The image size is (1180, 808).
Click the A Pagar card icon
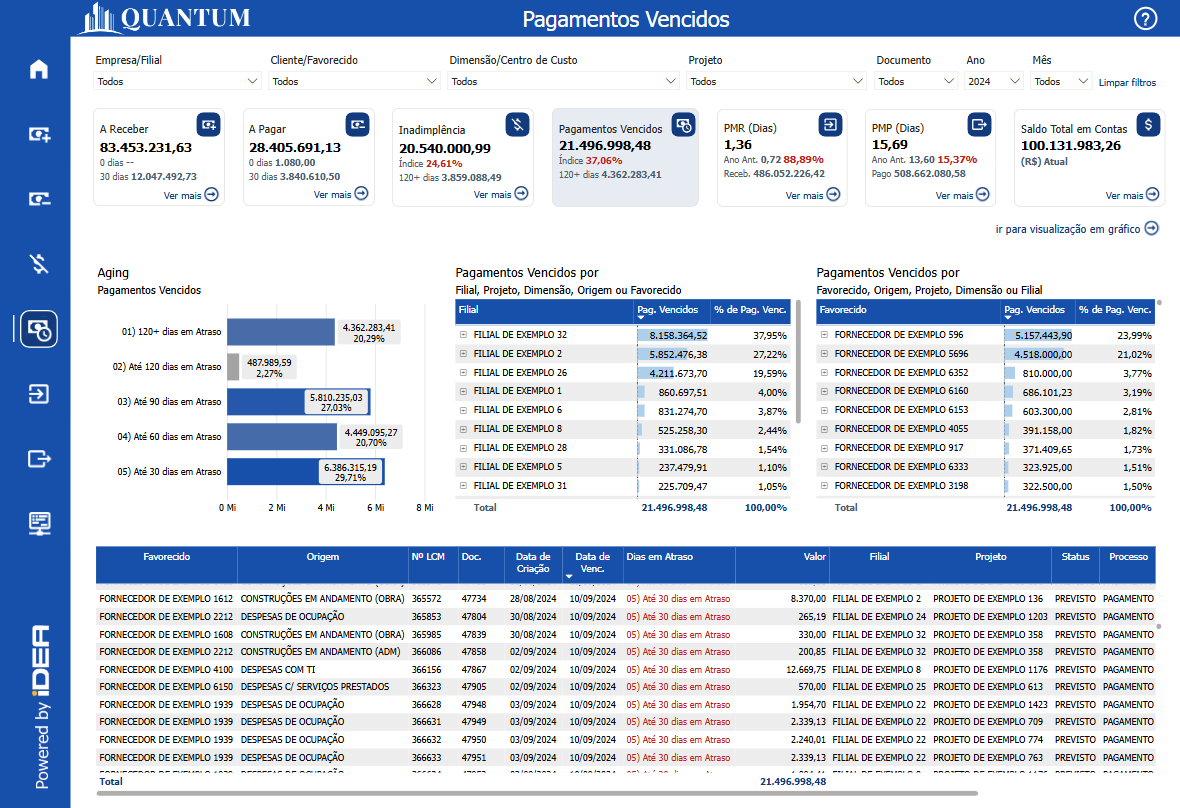(357, 124)
